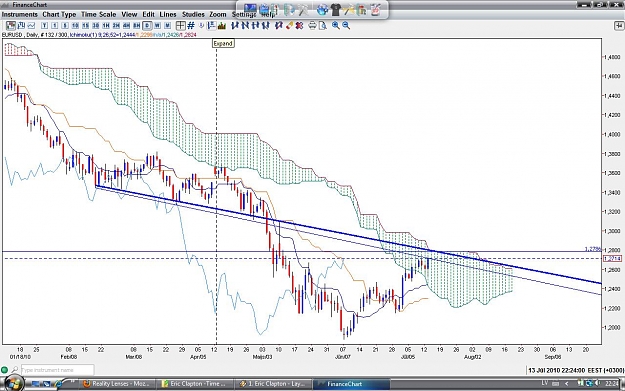Click the first blue line-study icon

[235, 26]
